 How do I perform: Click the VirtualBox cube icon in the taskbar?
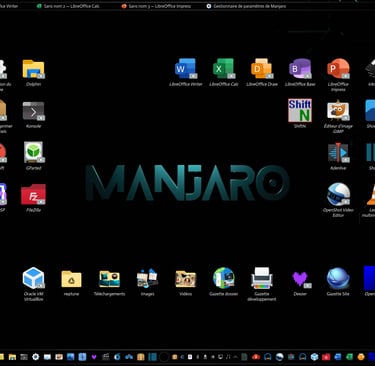(314, 357)
